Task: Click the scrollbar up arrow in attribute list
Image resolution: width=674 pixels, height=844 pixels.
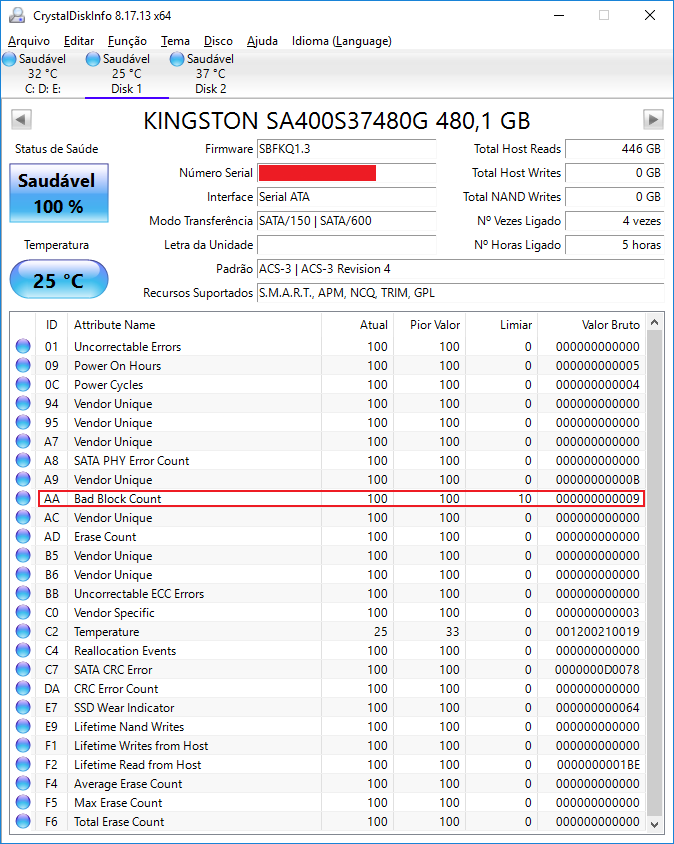Action: [655, 322]
